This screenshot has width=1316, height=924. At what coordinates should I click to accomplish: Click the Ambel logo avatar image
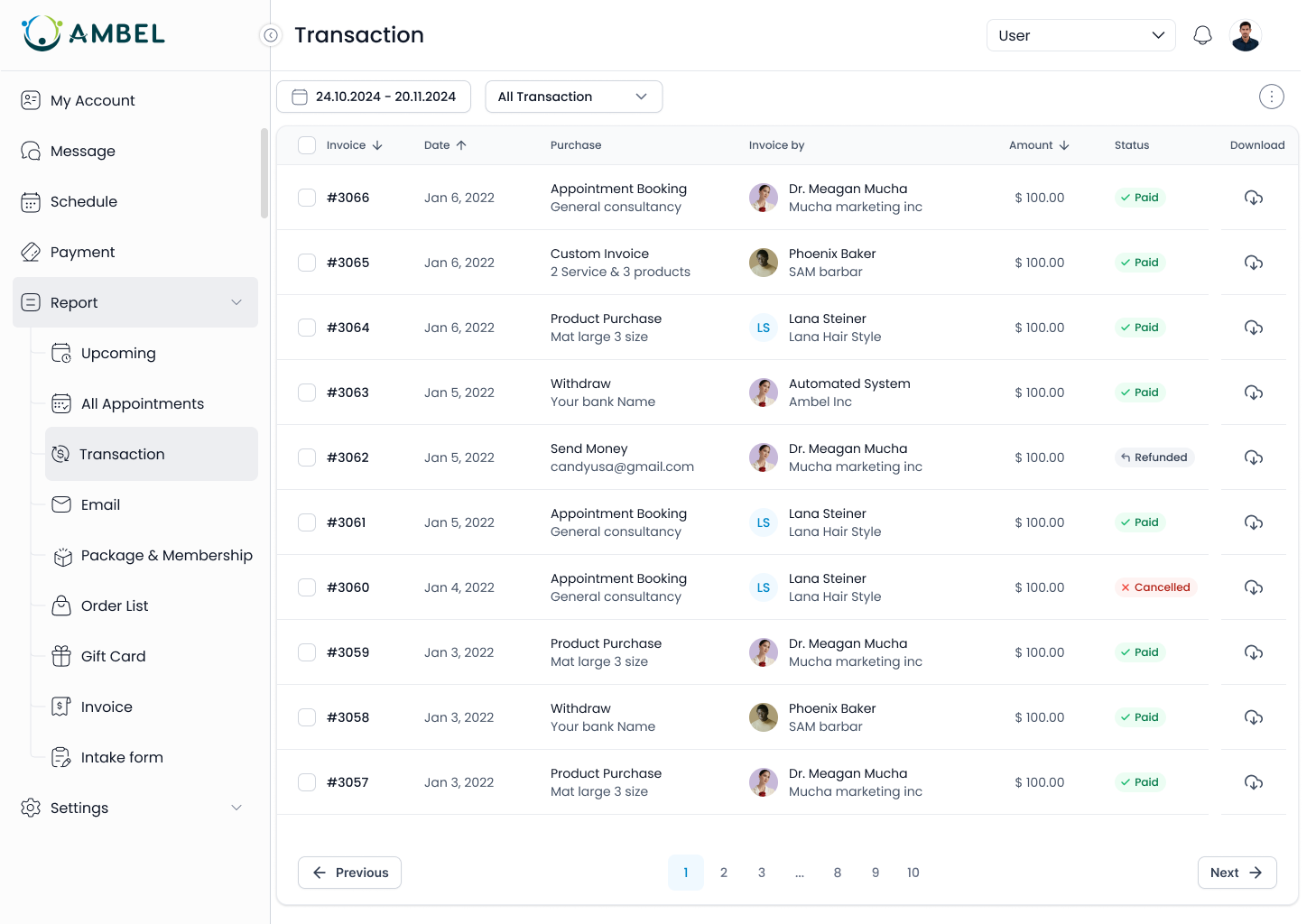tap(42, 33)
